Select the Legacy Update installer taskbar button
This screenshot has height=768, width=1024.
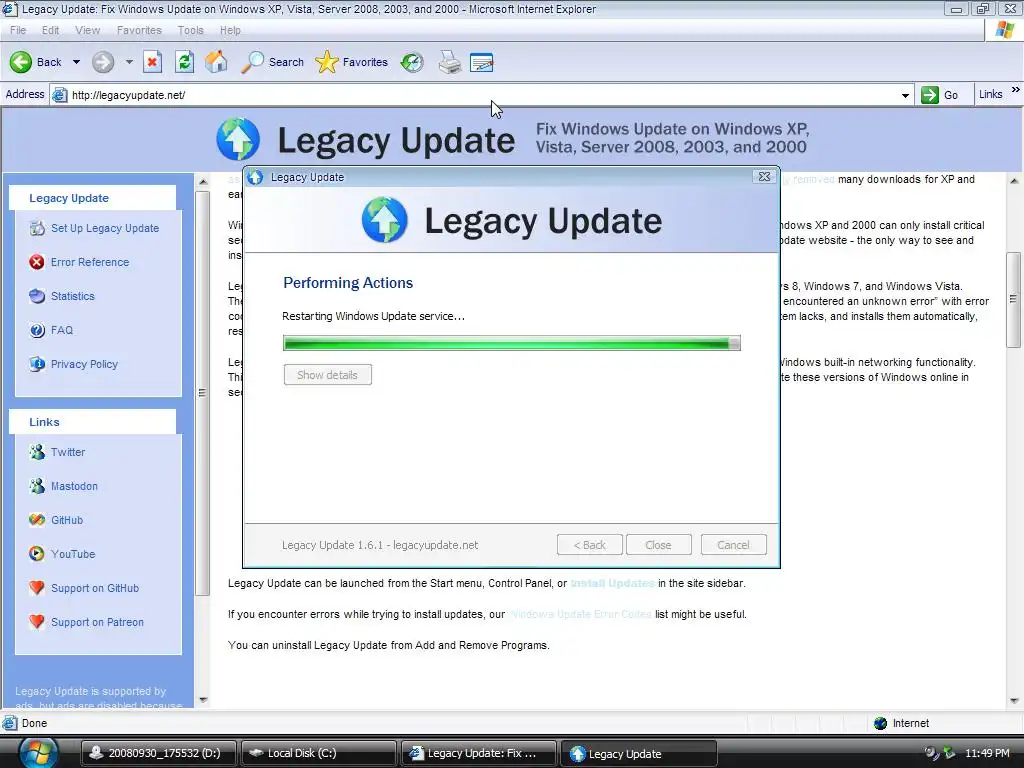click(x=638, y=753)
